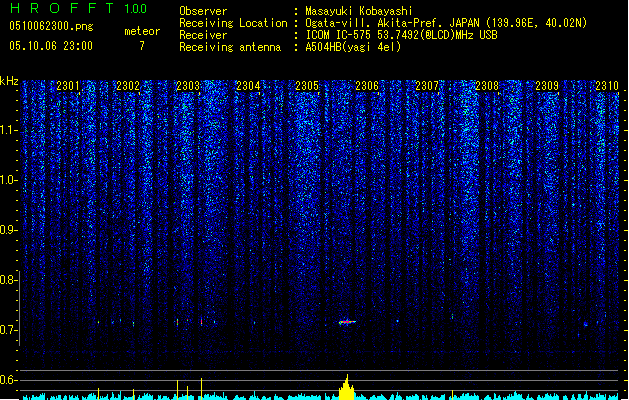The width and height of the screenshot is (629, 400).
Task: Click the 2307 time marker
Action: click(427, 86)
